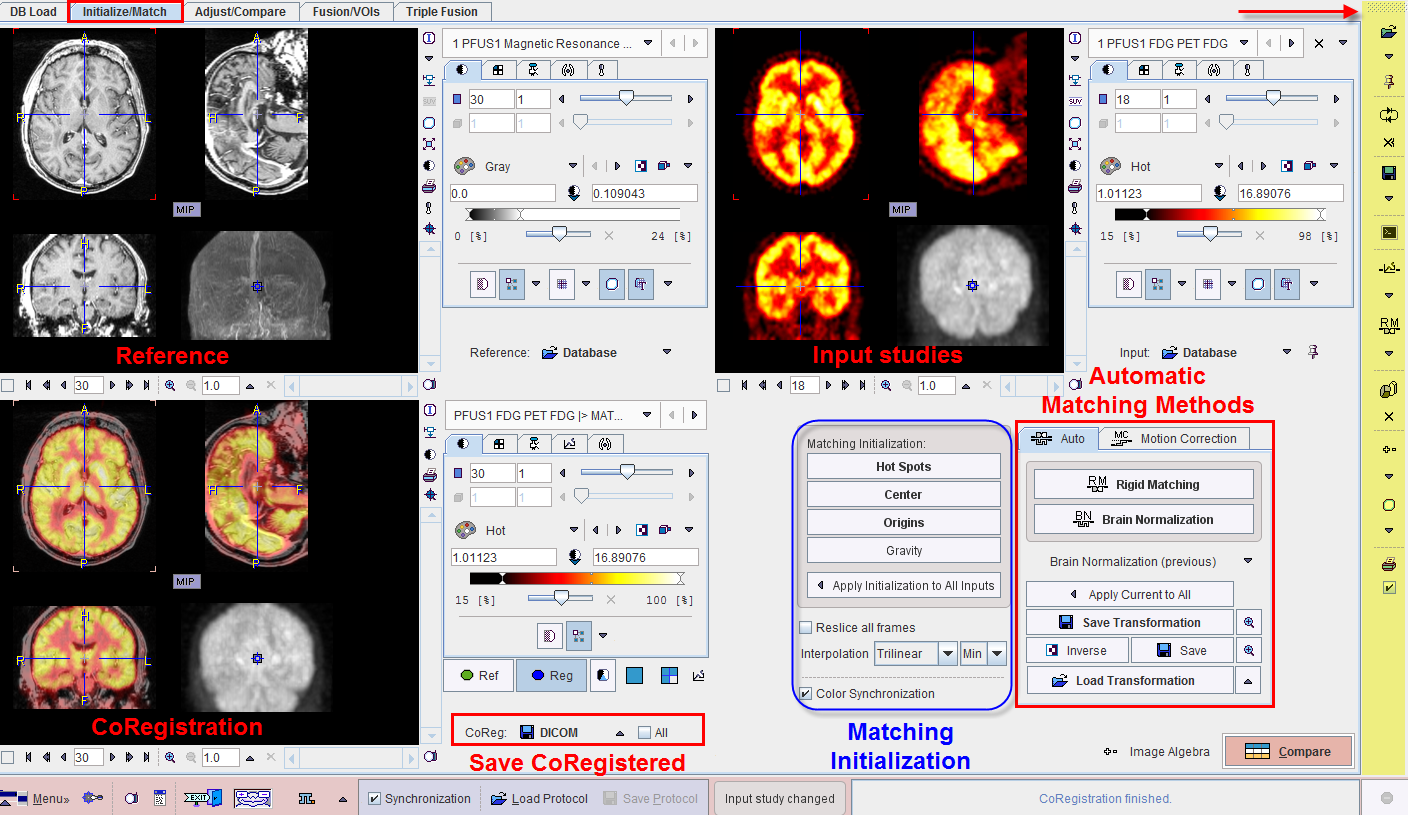
Task: Toggle the Ref display button
Action: (x=479, y=676)
